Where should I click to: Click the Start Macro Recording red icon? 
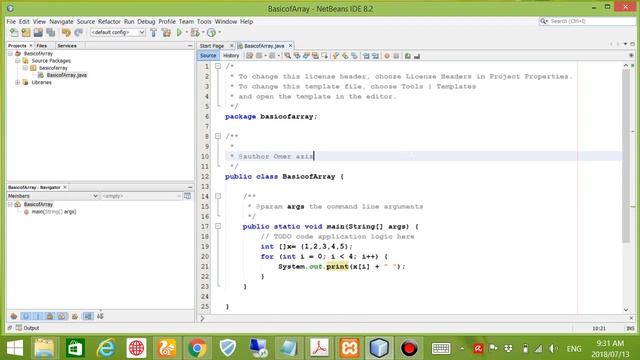387,56
